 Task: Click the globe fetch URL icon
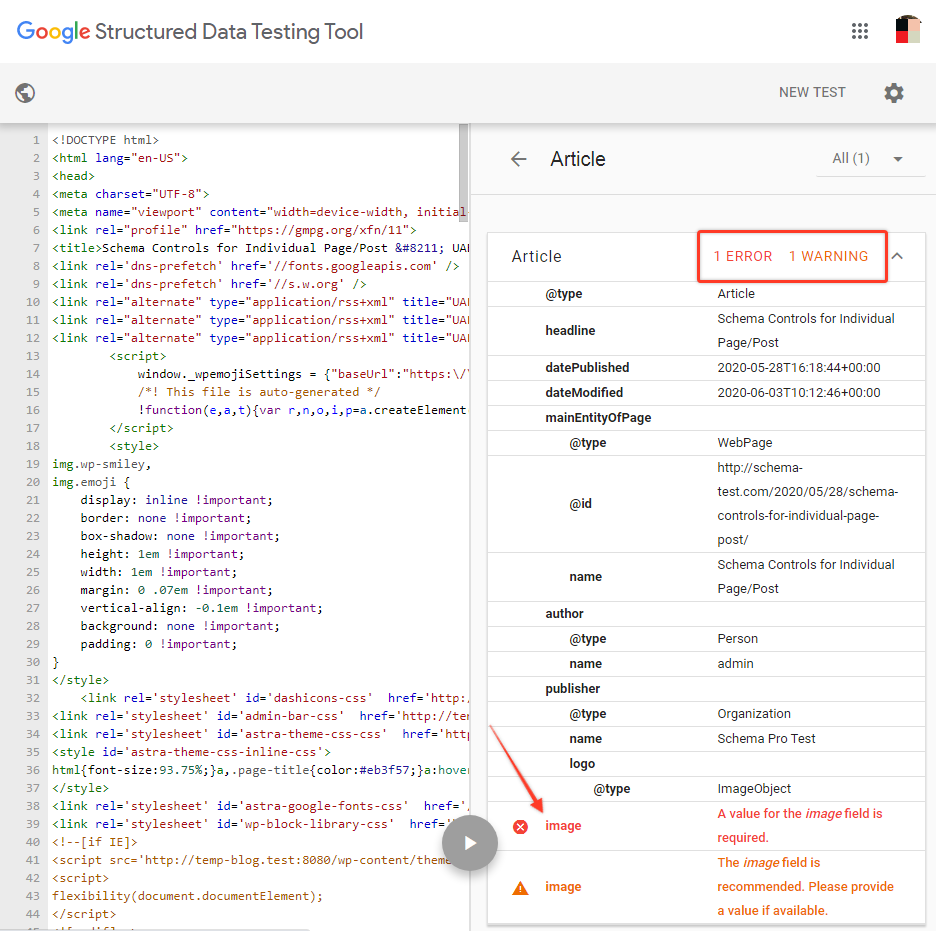pyautogui.click(x=26, y=93)
